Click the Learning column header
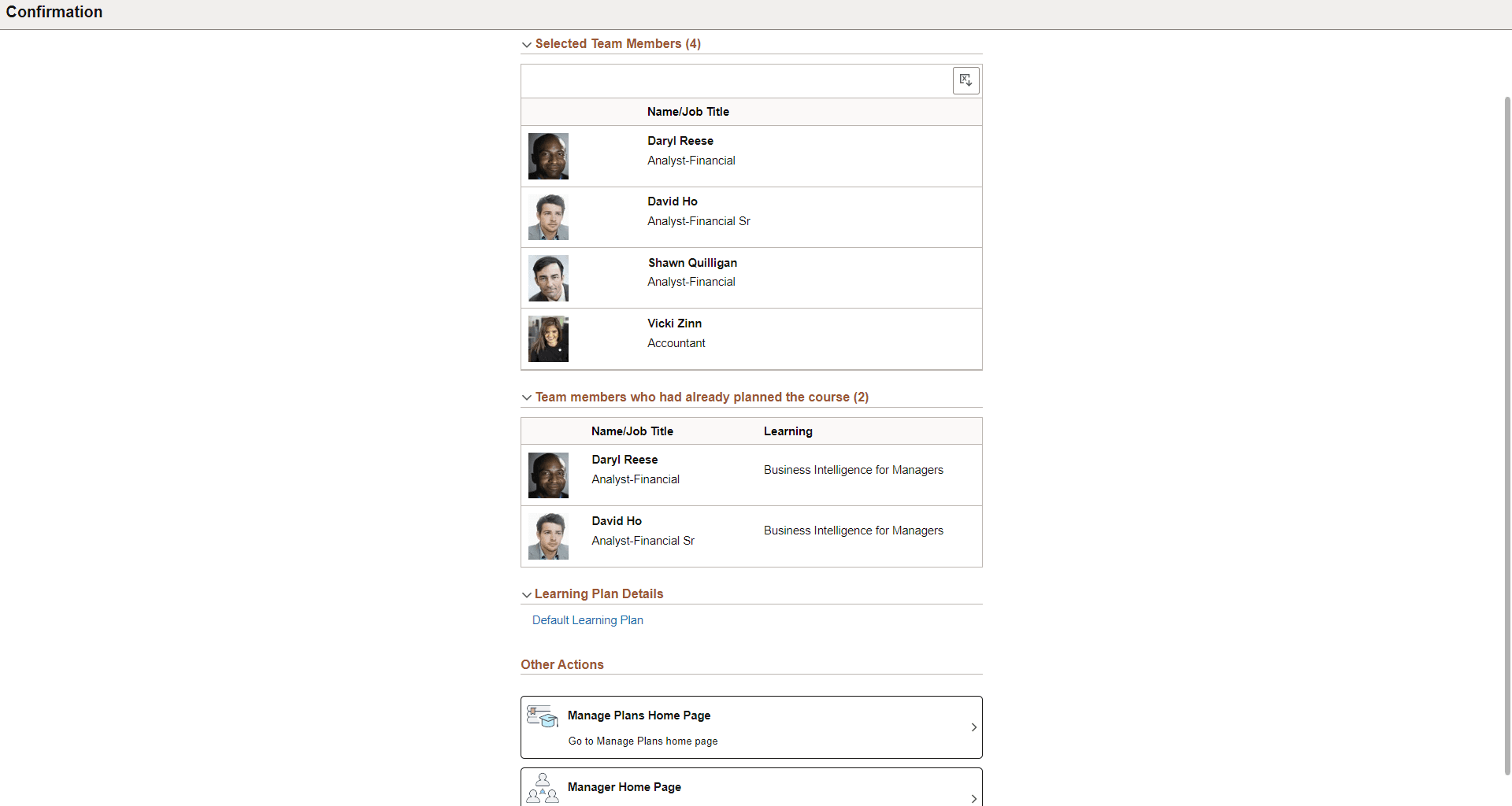The width and height of the screenshot is (1512, 806). point(787,431)
